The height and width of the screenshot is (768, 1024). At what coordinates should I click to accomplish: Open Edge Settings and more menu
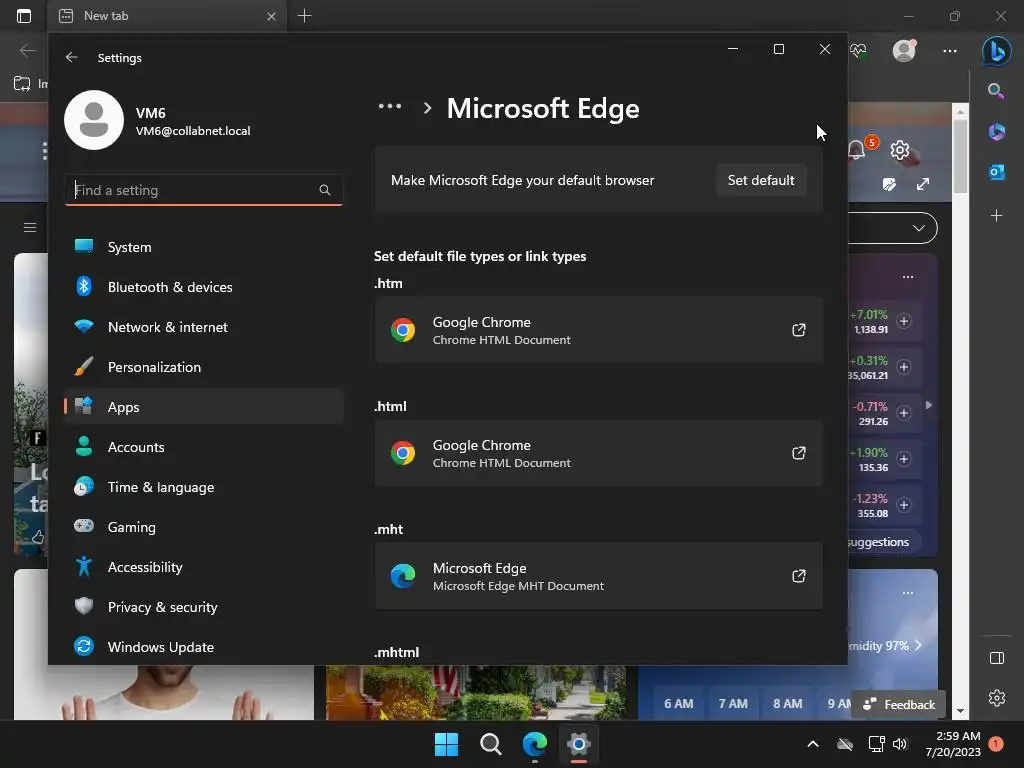click(x=950, y=50)
